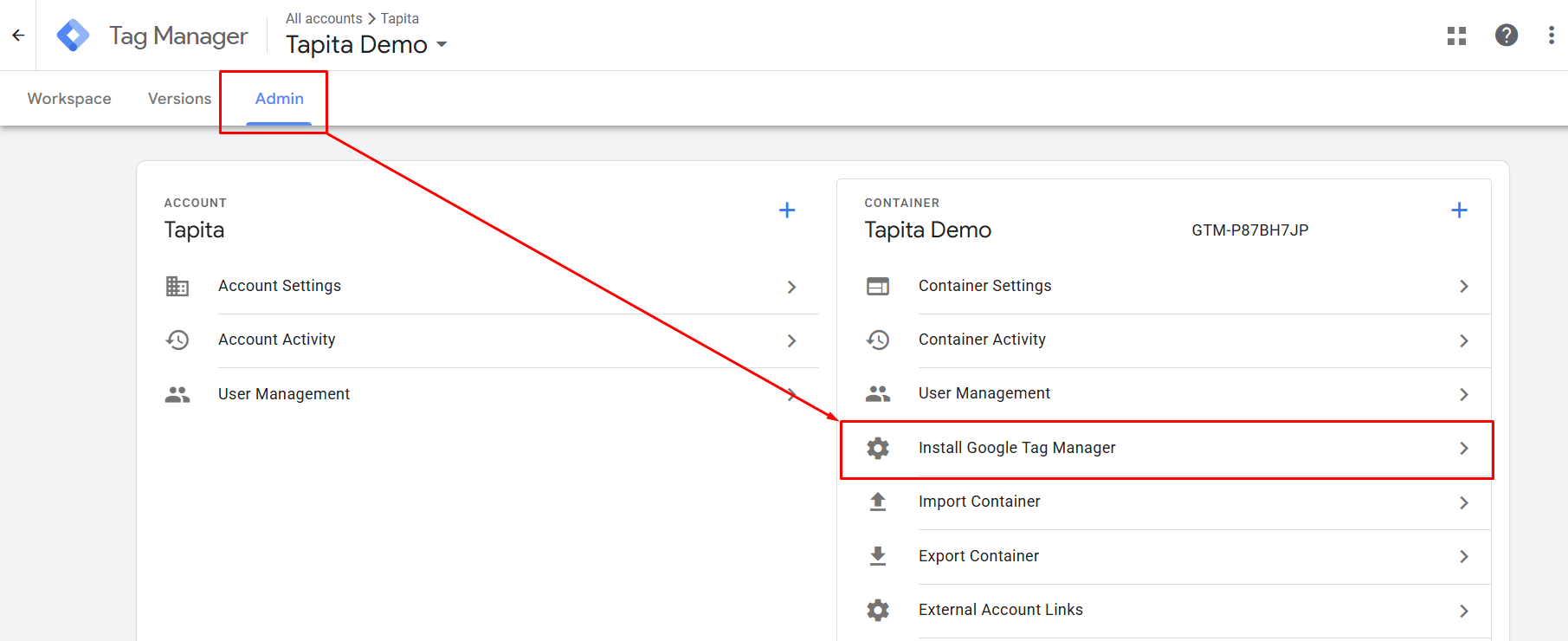The width and height of the screenshot is (1568, 641).
Task: Click the plus icon to create container
Action: point(1459,210)
